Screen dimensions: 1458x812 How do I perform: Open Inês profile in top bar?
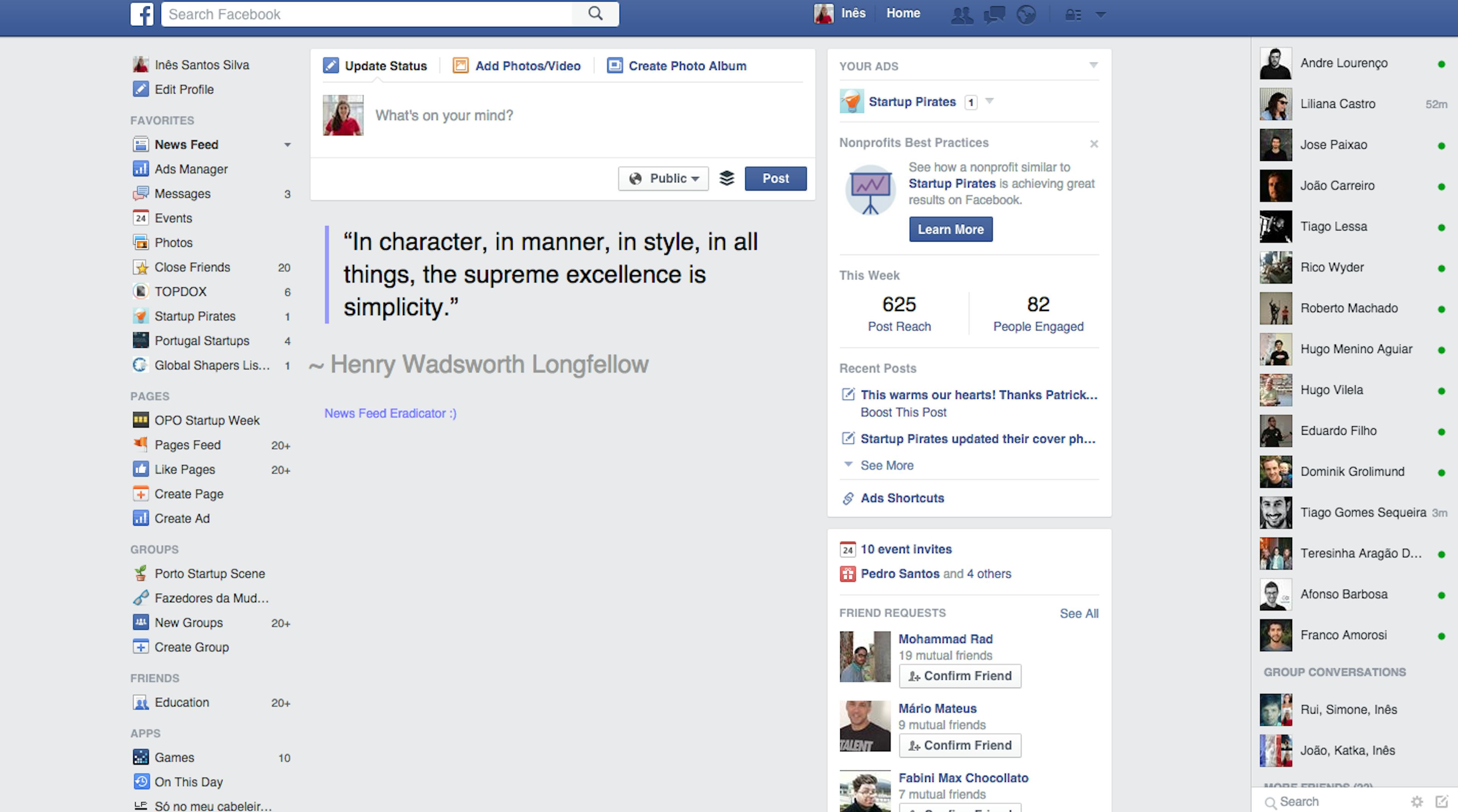point(840,13)
